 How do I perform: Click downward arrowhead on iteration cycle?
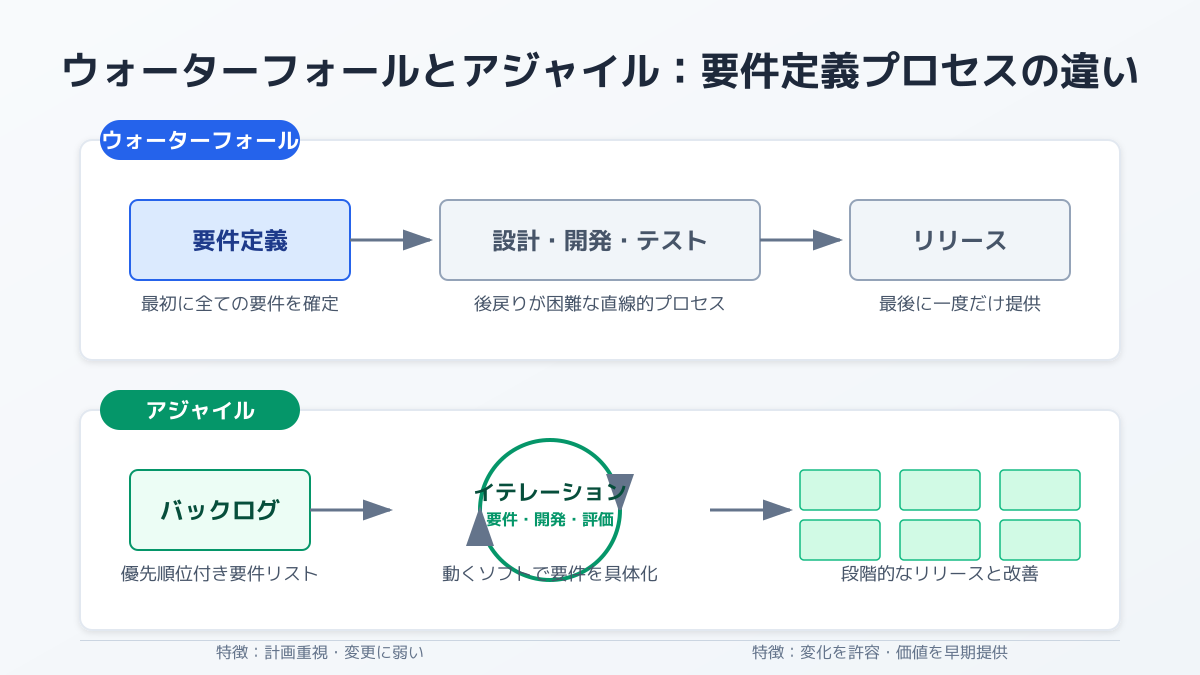point(620,490)
